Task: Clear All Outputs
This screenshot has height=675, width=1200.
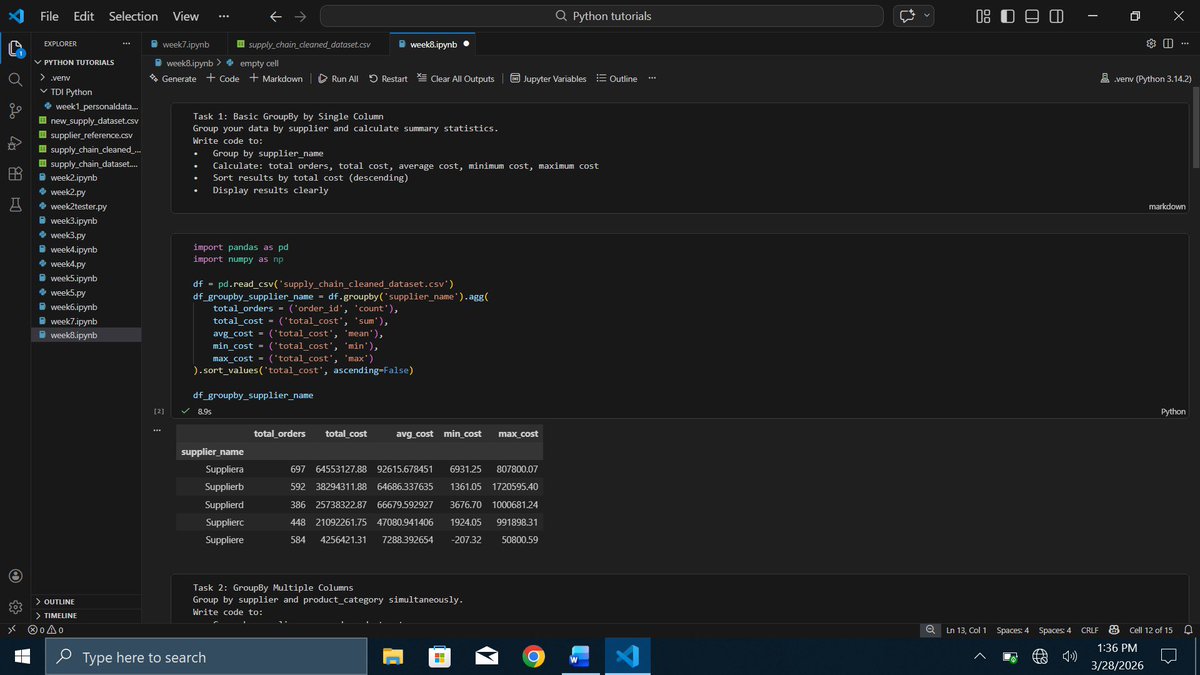Action: tap(455, 78)
